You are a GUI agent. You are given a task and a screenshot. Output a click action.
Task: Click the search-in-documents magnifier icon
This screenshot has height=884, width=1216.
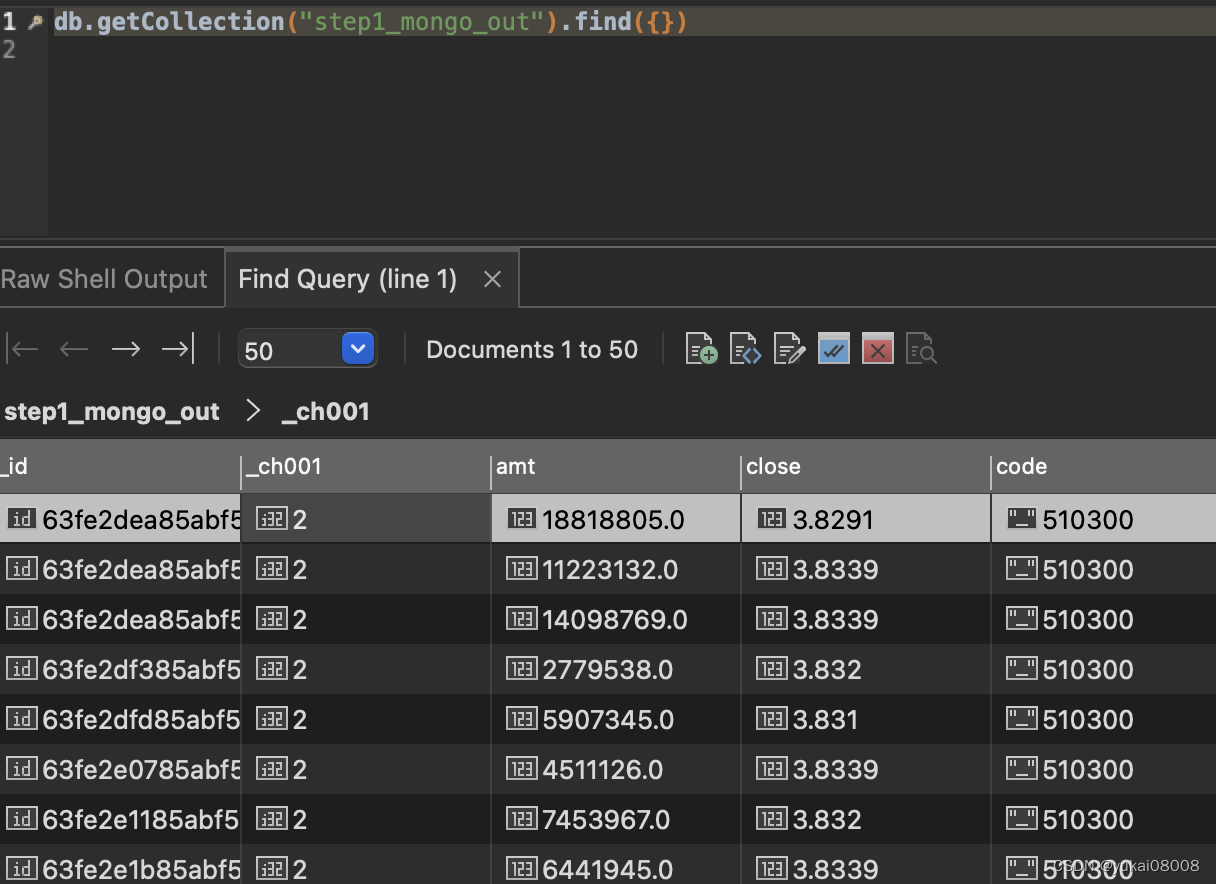click(921, 349)
